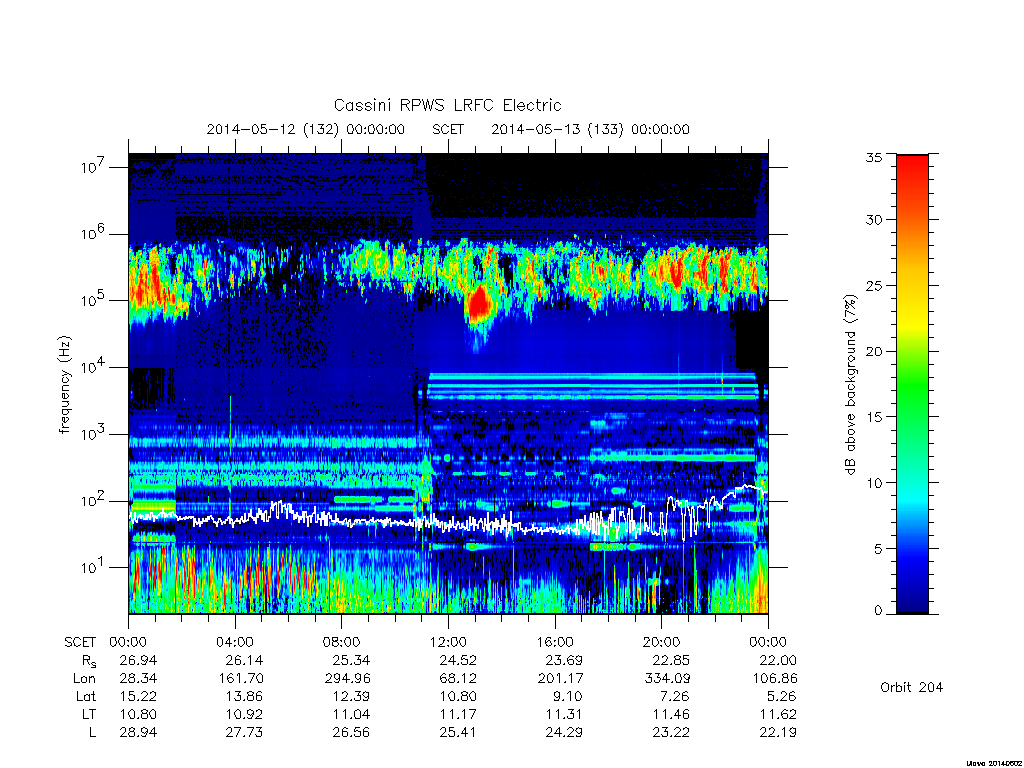The height and width of the screenshot is (768, 1024).
Task: Click the LT value '11.31'
Action: tap(564, 714)
